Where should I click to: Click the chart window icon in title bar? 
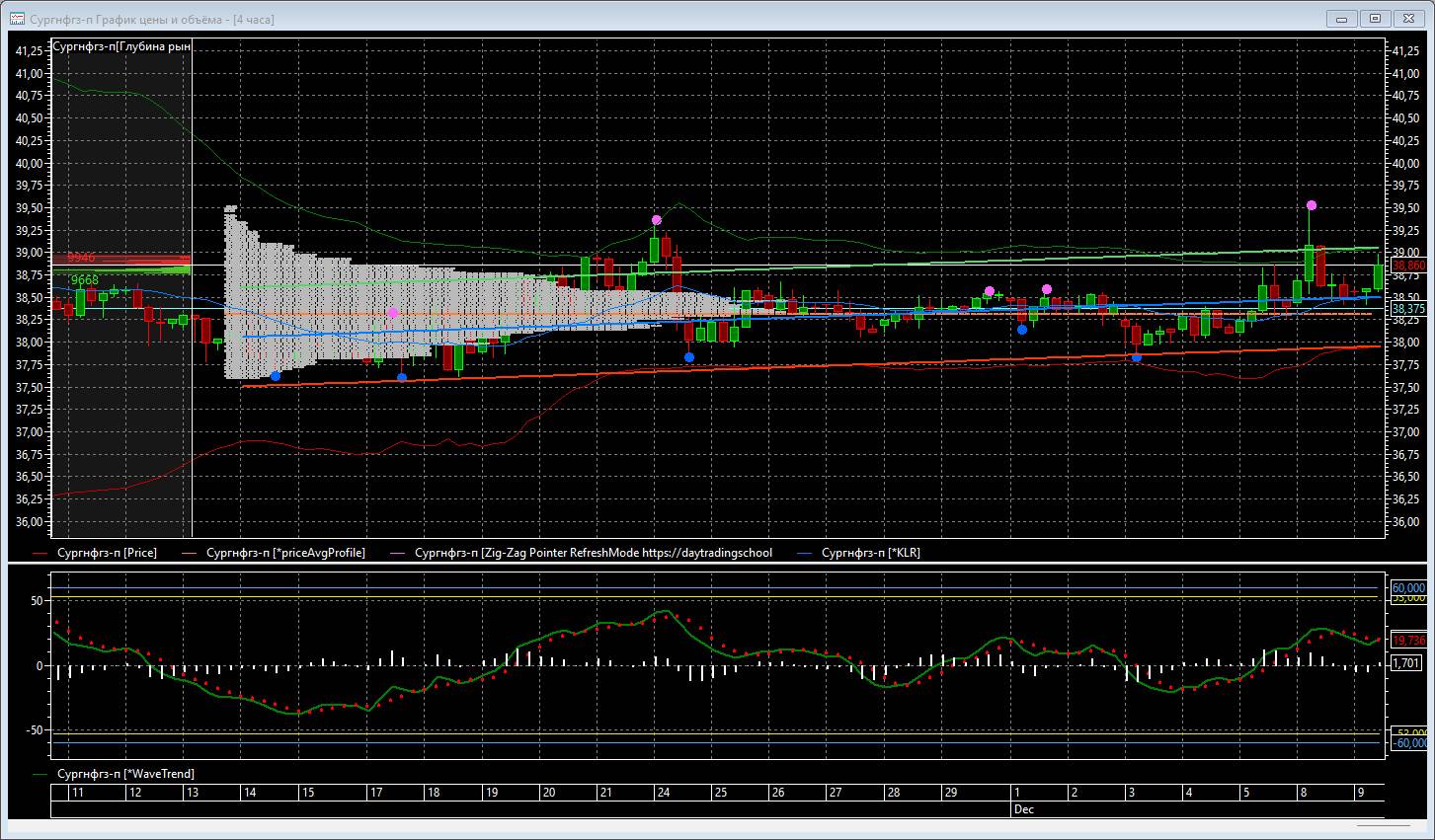(x=17, y=19)
